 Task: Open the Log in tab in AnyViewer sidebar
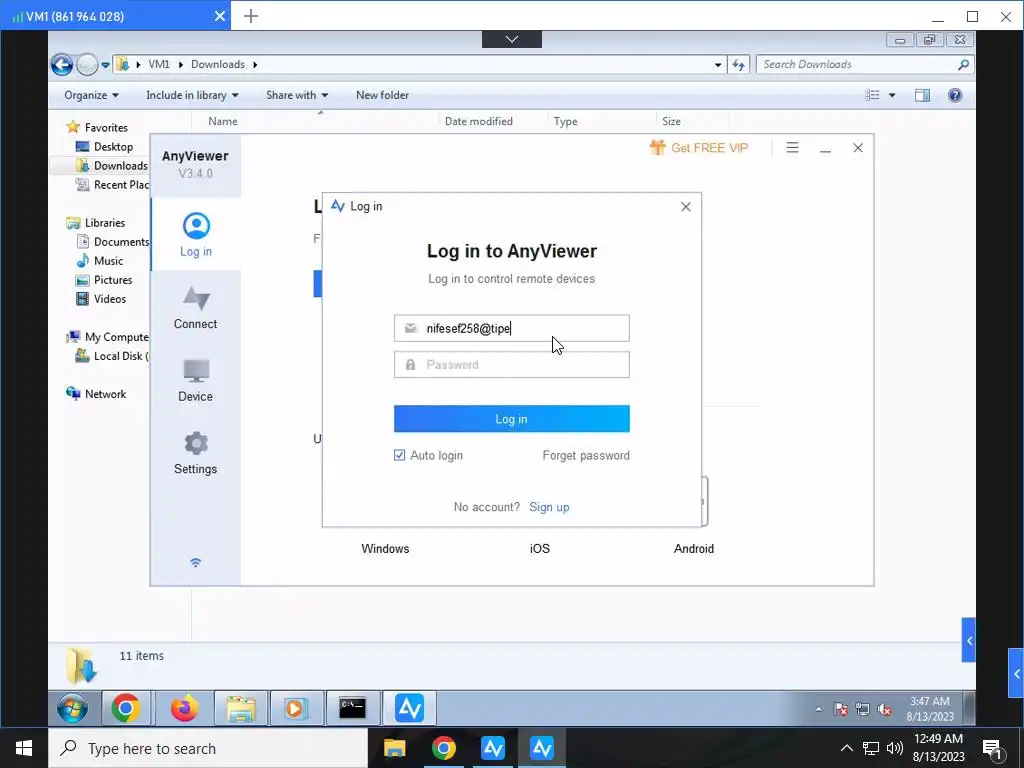coord(196,234)
